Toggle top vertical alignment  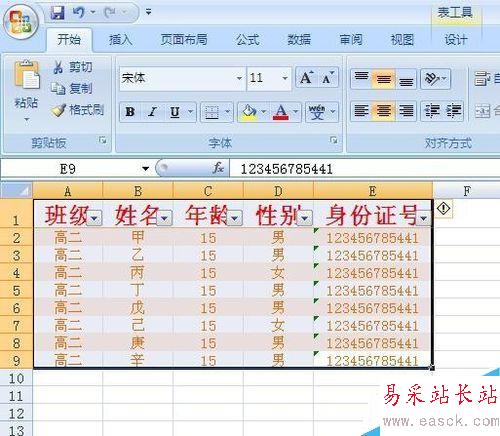point(361,79)
